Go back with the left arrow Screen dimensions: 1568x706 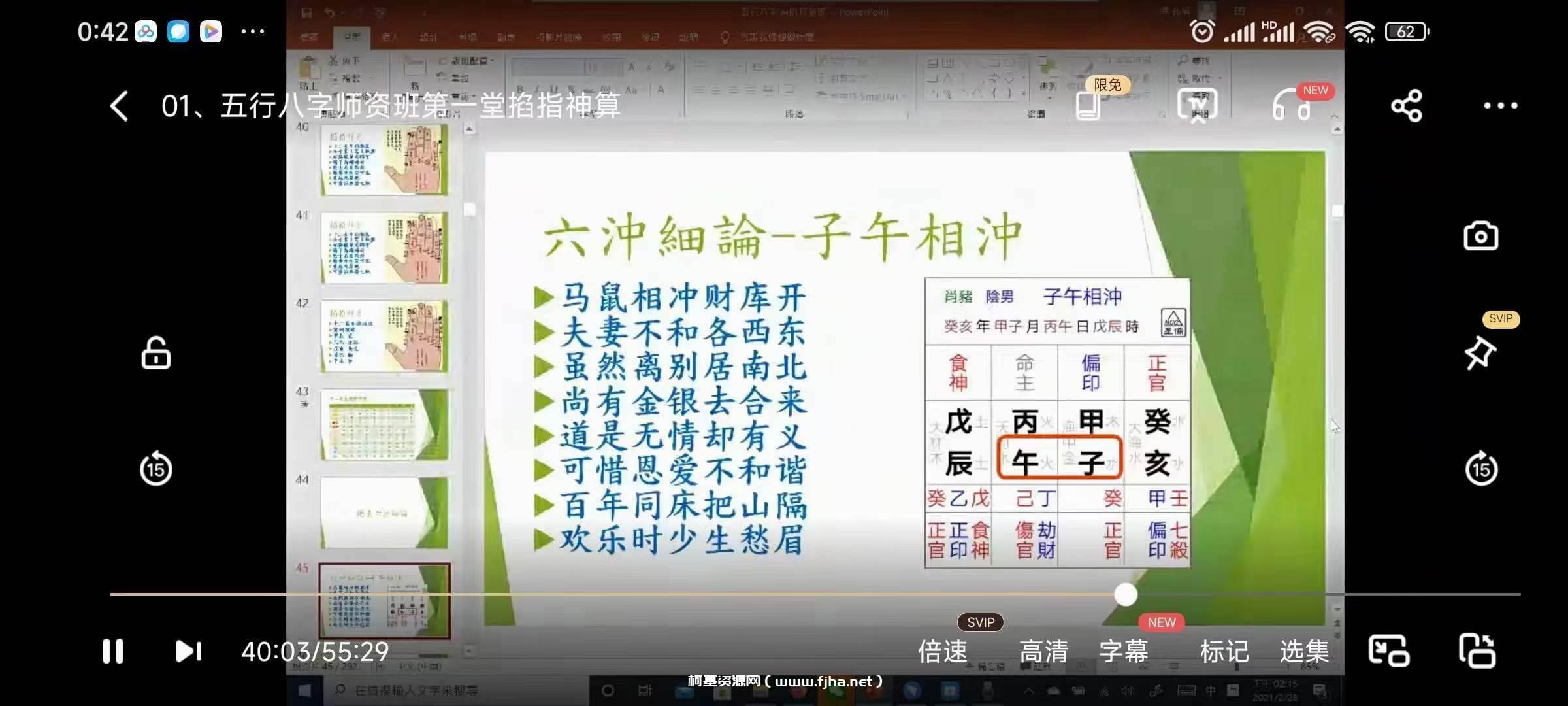(x=119, y=106)
